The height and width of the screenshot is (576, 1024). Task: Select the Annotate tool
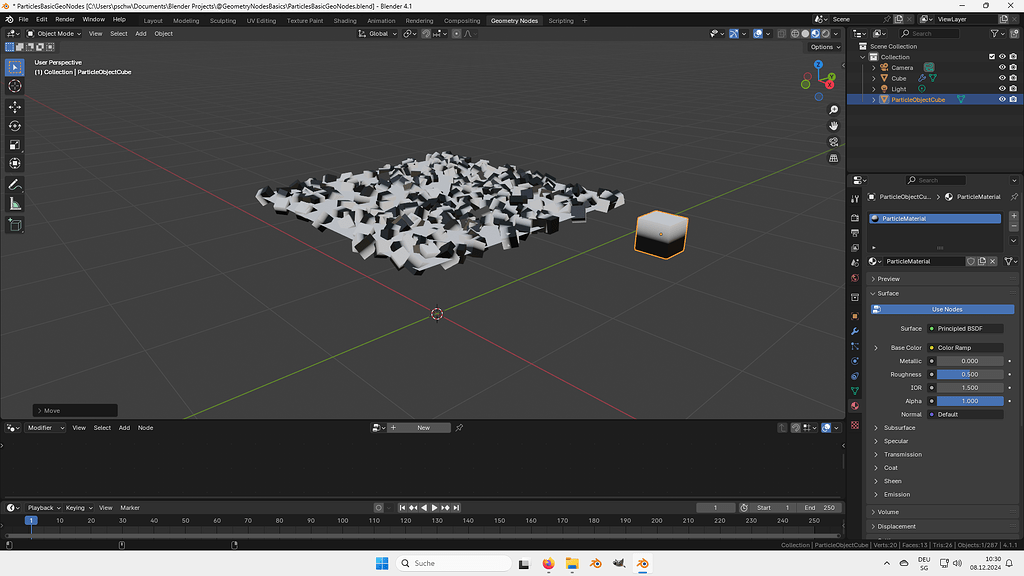pos(14,185)
